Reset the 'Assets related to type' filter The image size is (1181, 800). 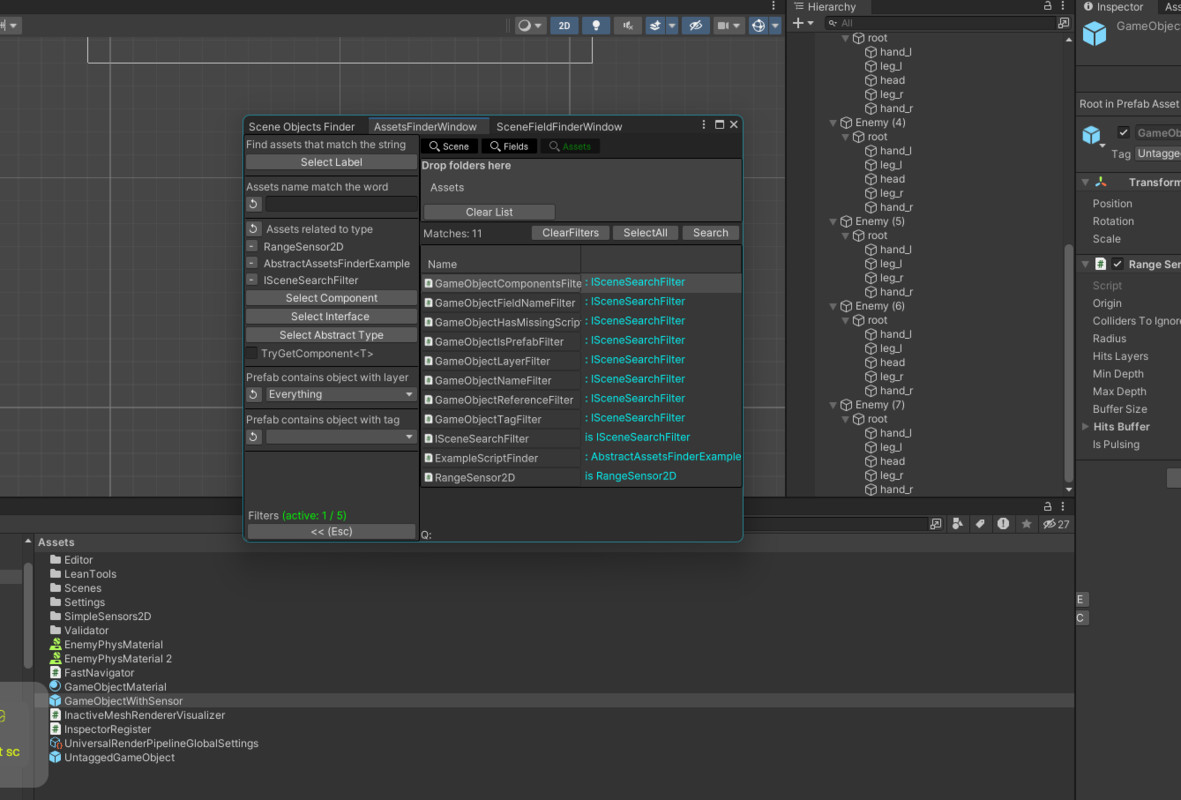click(x=254, y=229)
